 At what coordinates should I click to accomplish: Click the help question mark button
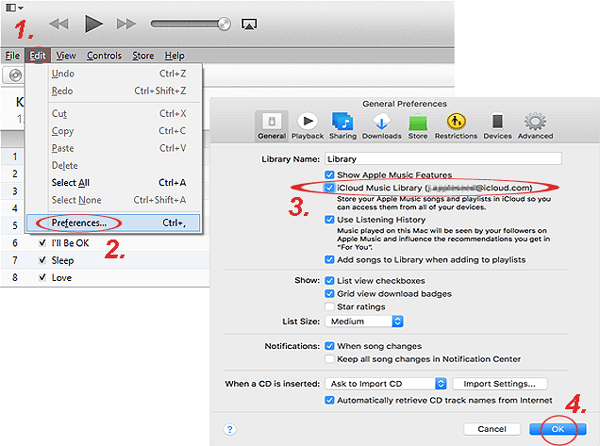230,429
